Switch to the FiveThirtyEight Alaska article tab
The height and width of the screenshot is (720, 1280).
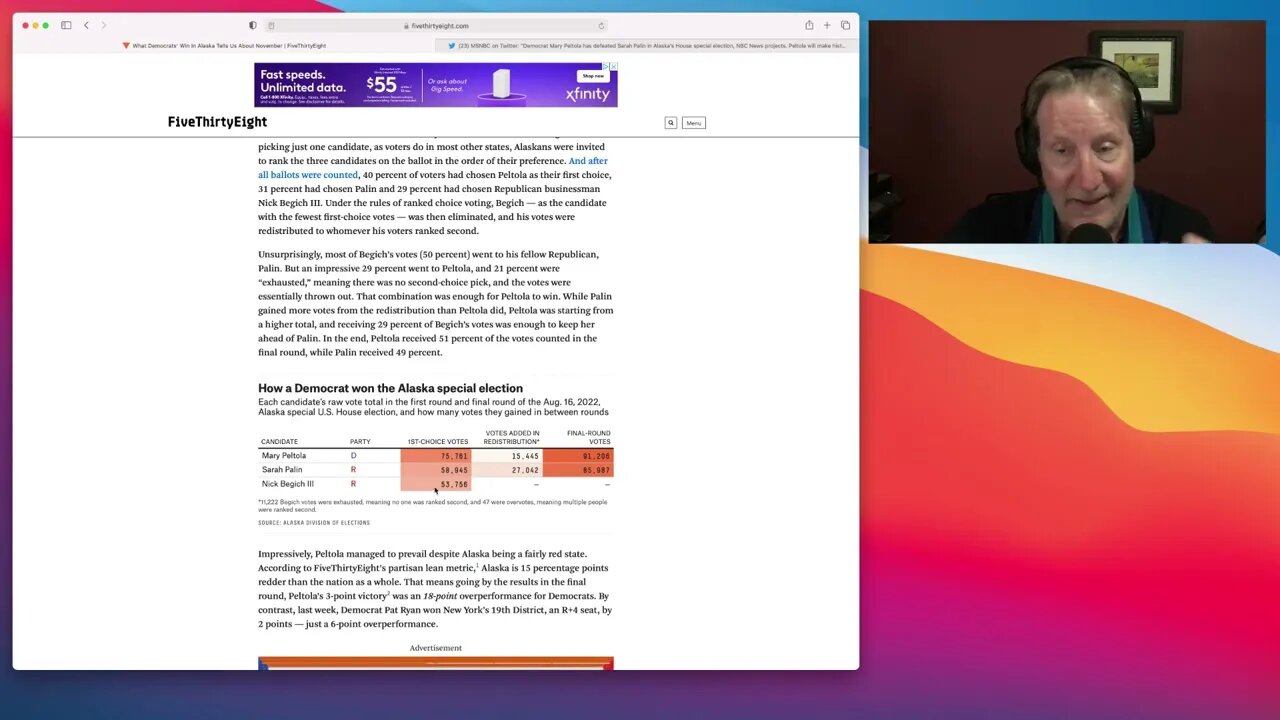pos(224,46)
